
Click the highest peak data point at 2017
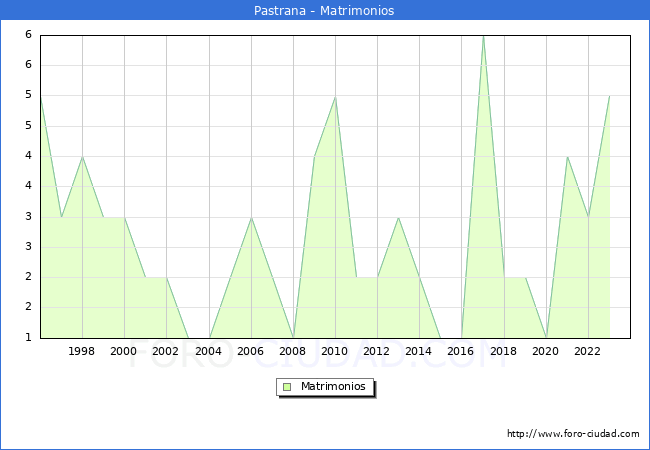point(483,36)
